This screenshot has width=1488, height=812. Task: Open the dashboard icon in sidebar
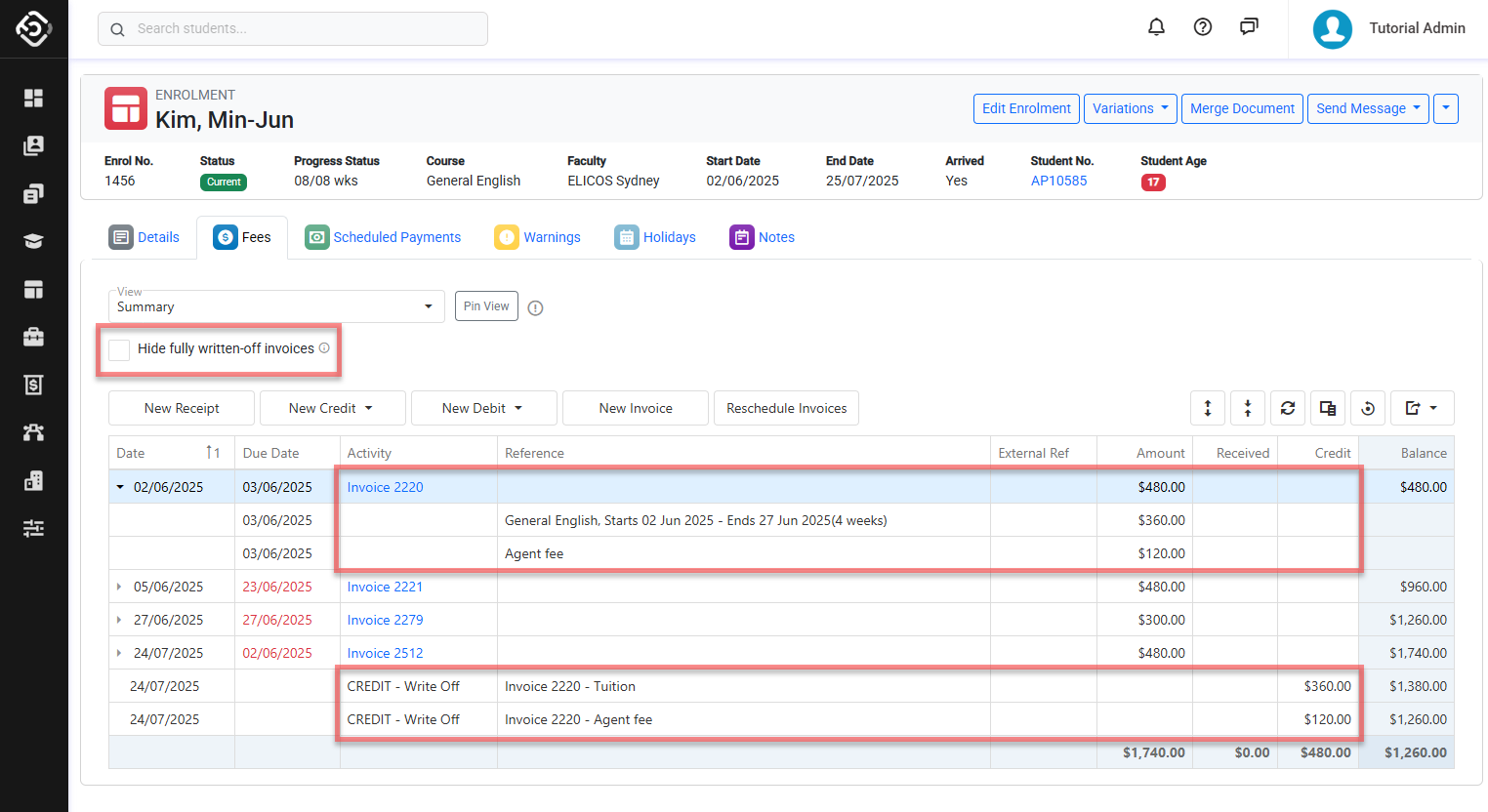pyautogui.click(x=33, y=98)
